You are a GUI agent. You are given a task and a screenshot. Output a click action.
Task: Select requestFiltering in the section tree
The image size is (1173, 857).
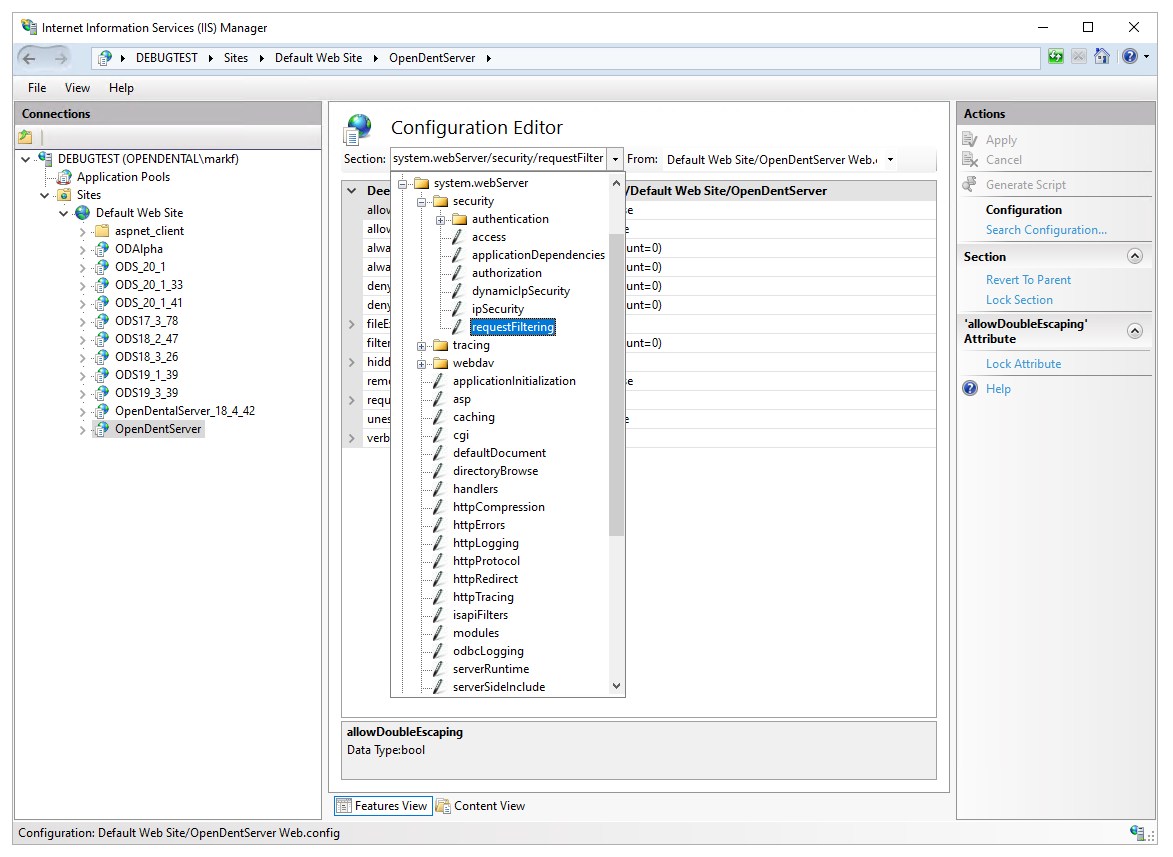512,327
